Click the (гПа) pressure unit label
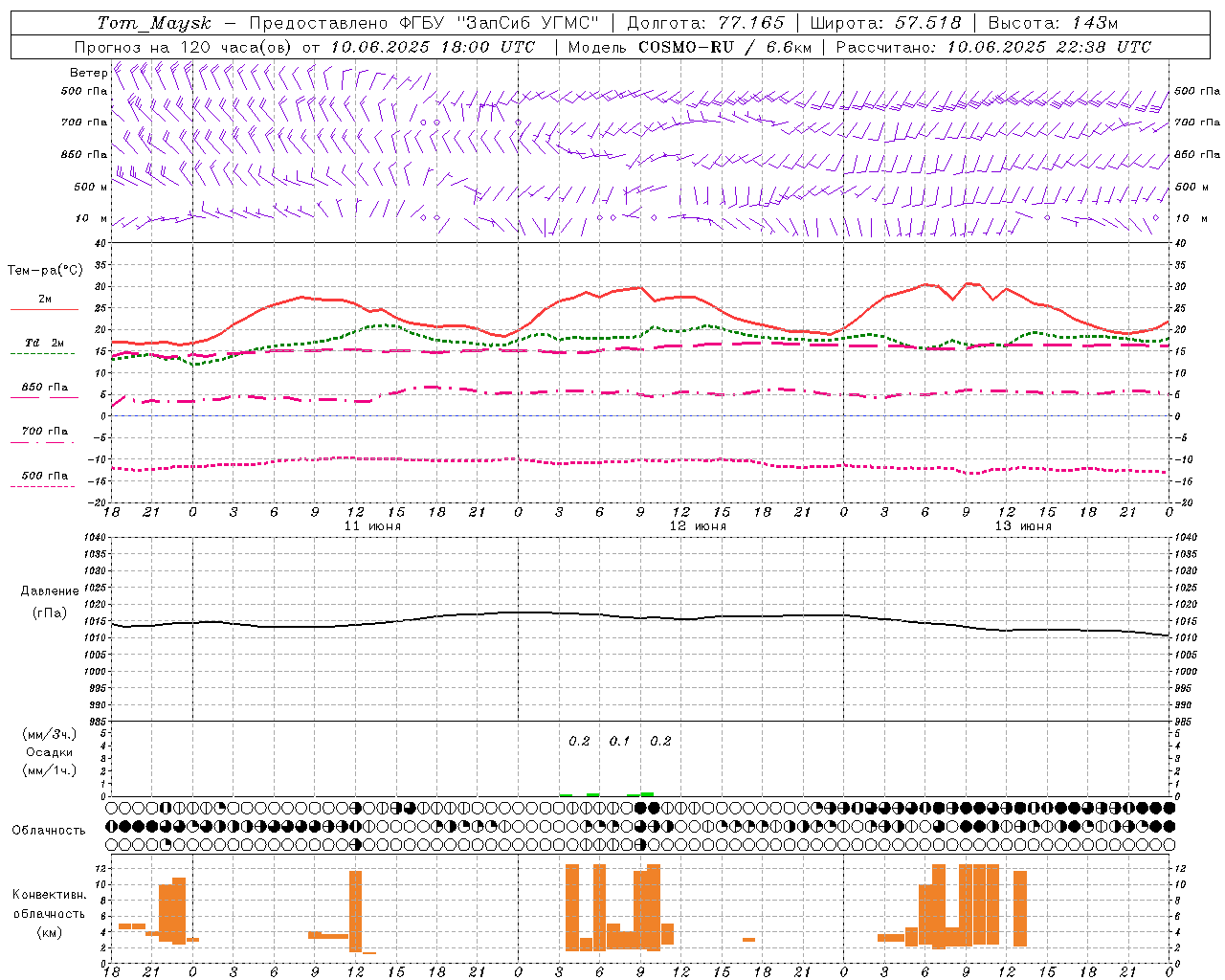This screenshot has width=1225, height=980. [50, 613]
